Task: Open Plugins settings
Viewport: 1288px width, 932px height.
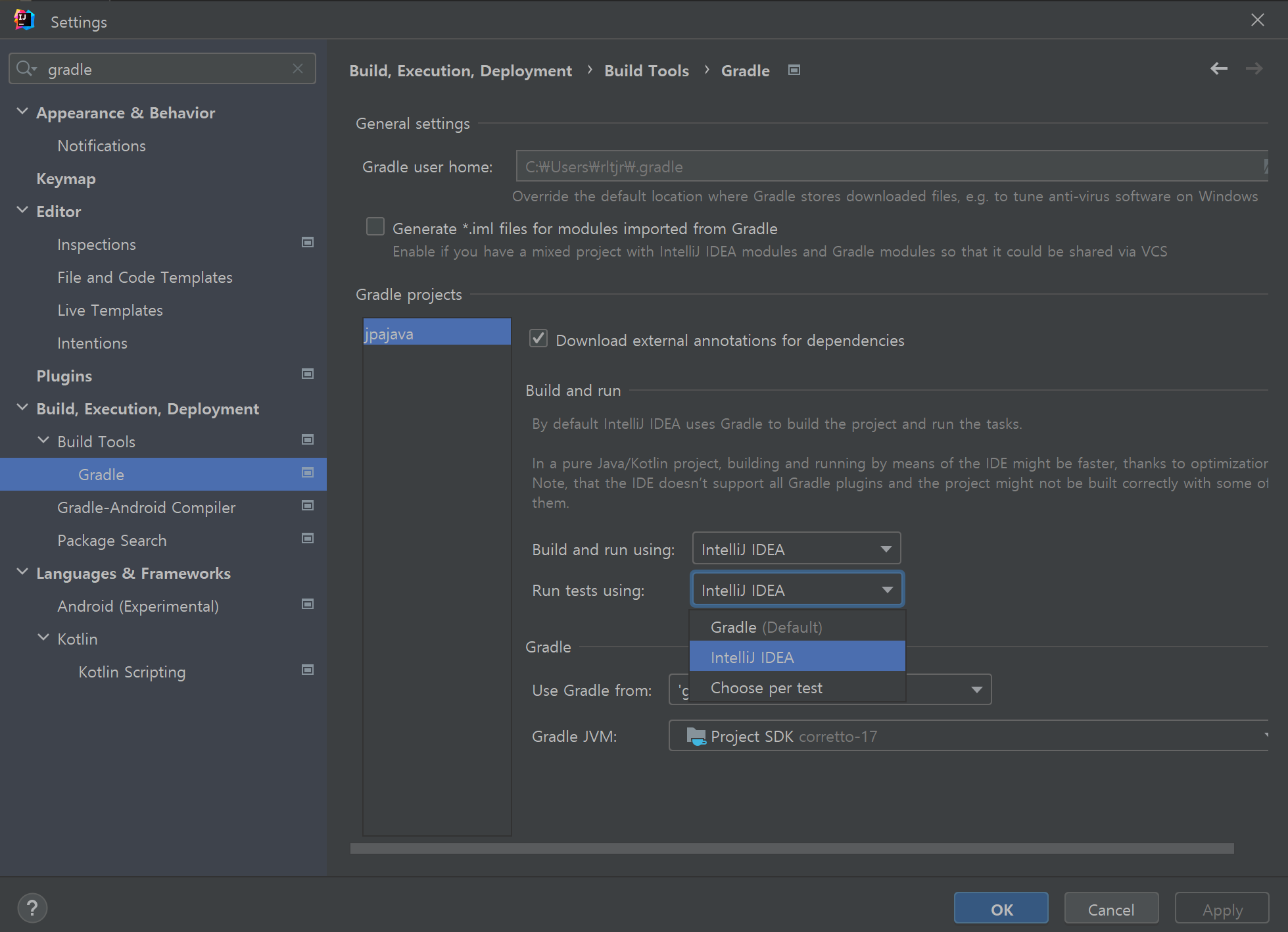Action: coord(64,376)
